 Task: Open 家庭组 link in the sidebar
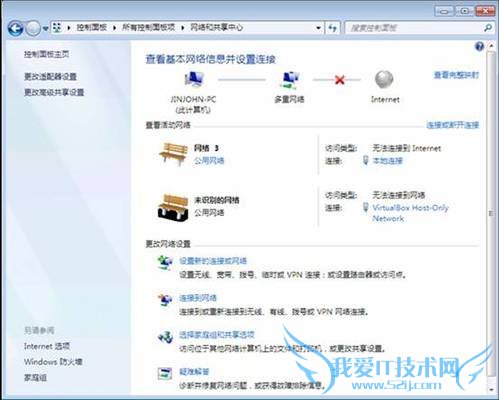35,377
